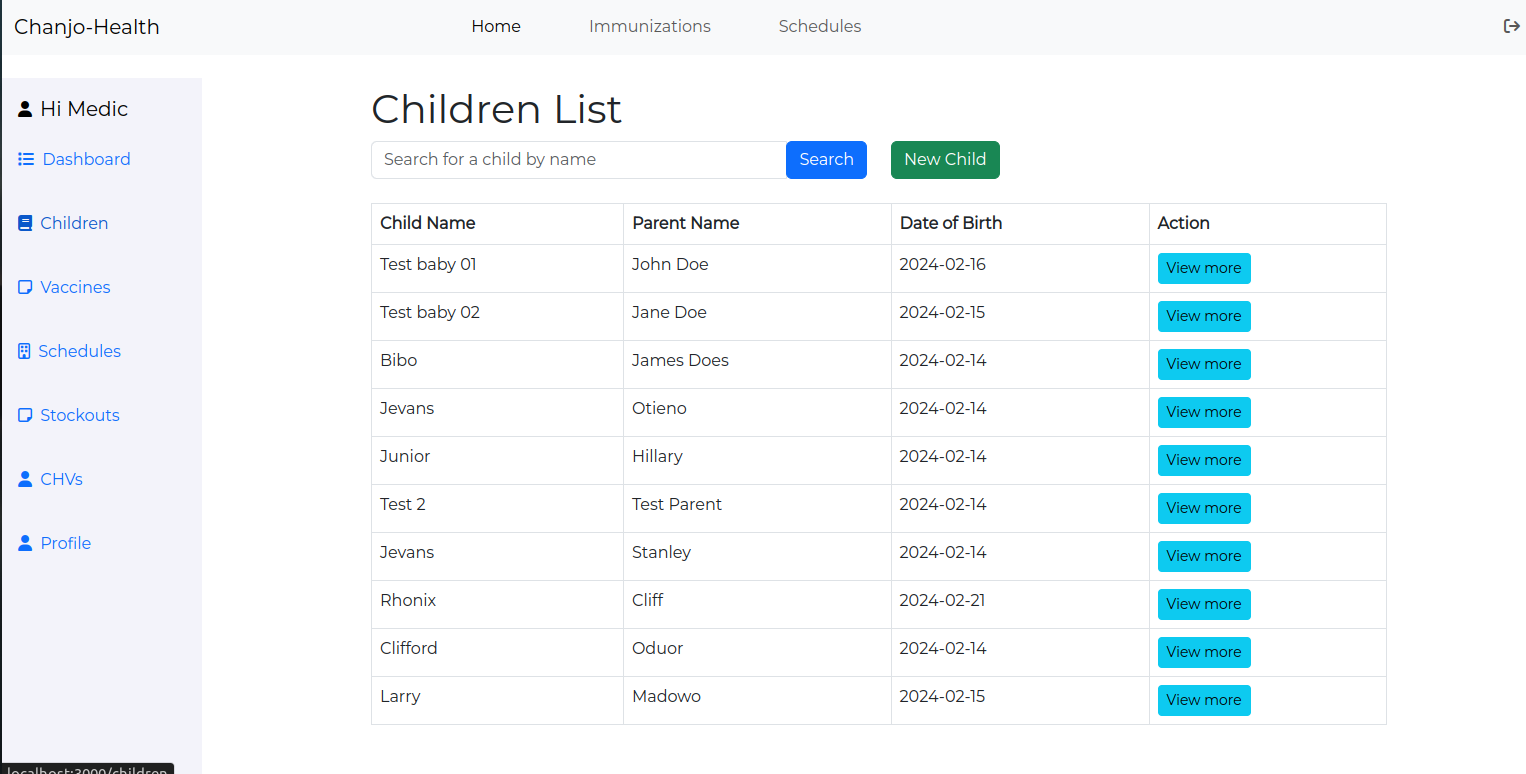View more for Rhonix
The image size is (1526, 774).
[x=1204, y=604]
